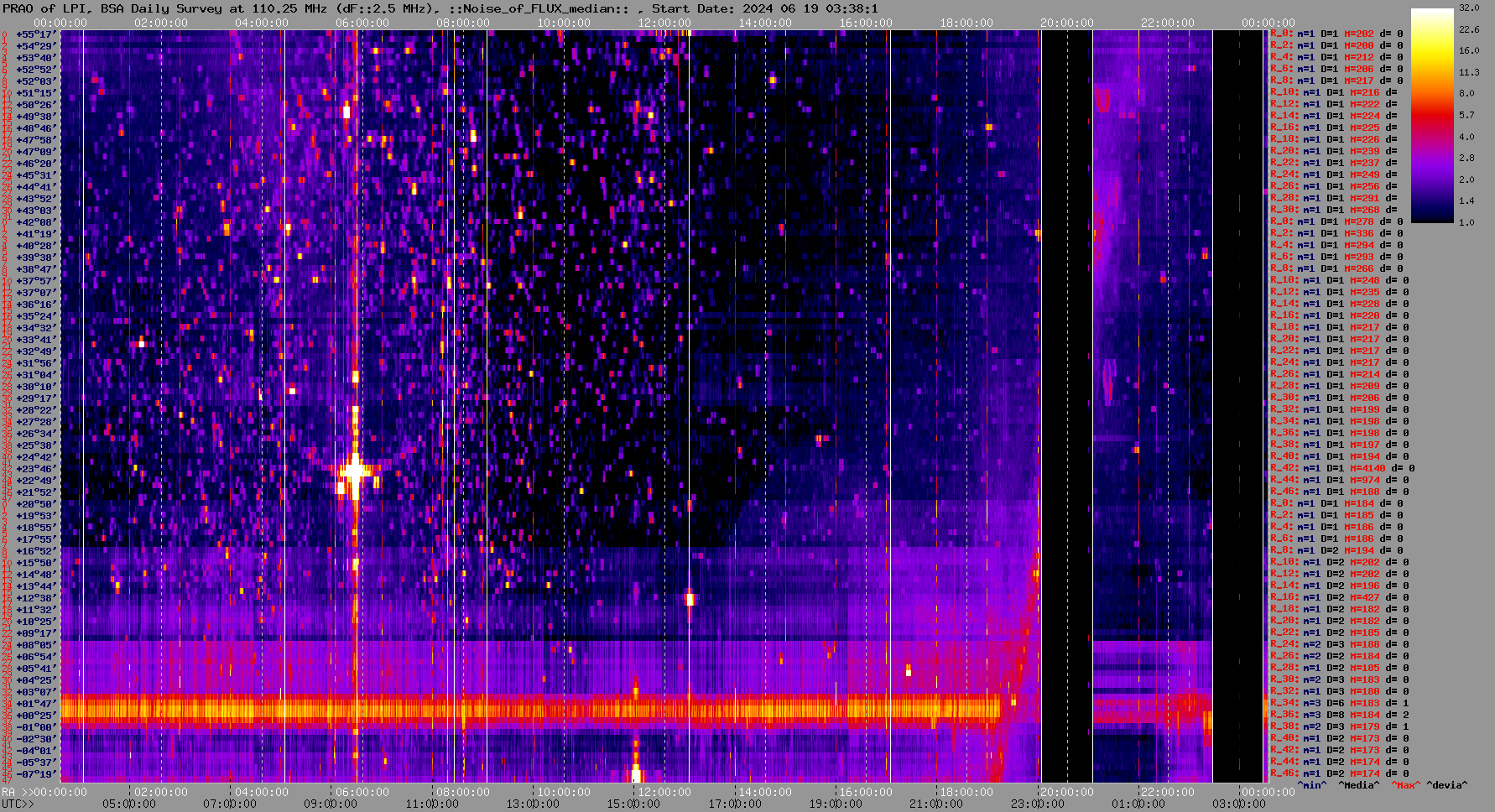Click the UTC tick label 17:00:00
The height and width of the screenshot is (812, 1495).
pyautogui.click(x=735, y=804)
